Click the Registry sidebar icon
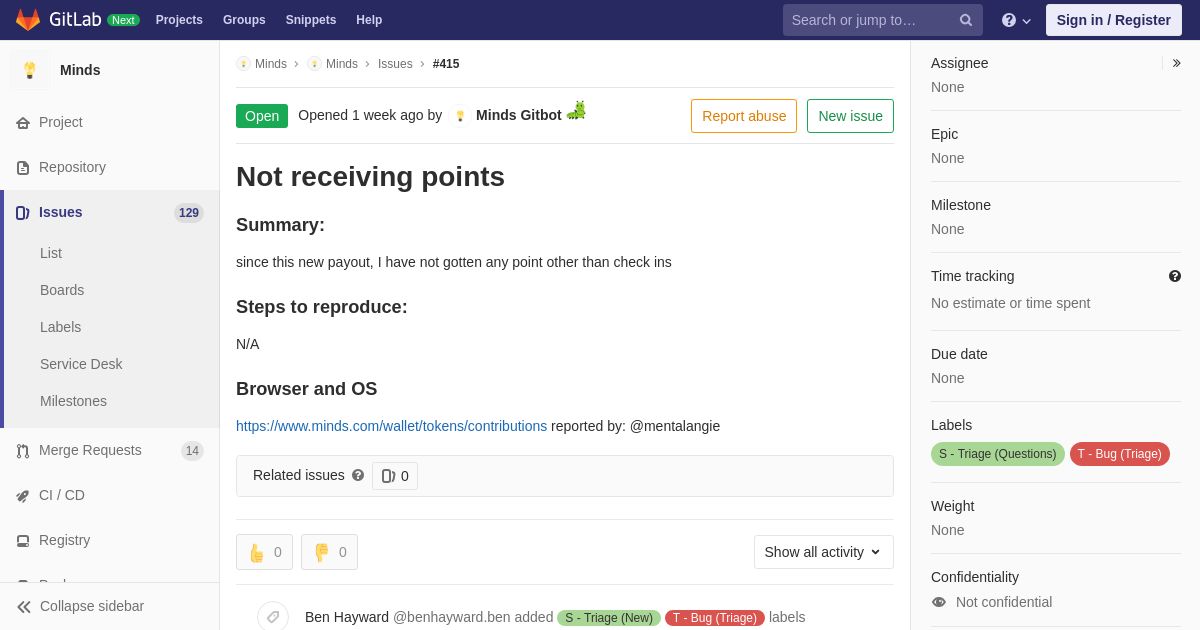 click(23, 541)
